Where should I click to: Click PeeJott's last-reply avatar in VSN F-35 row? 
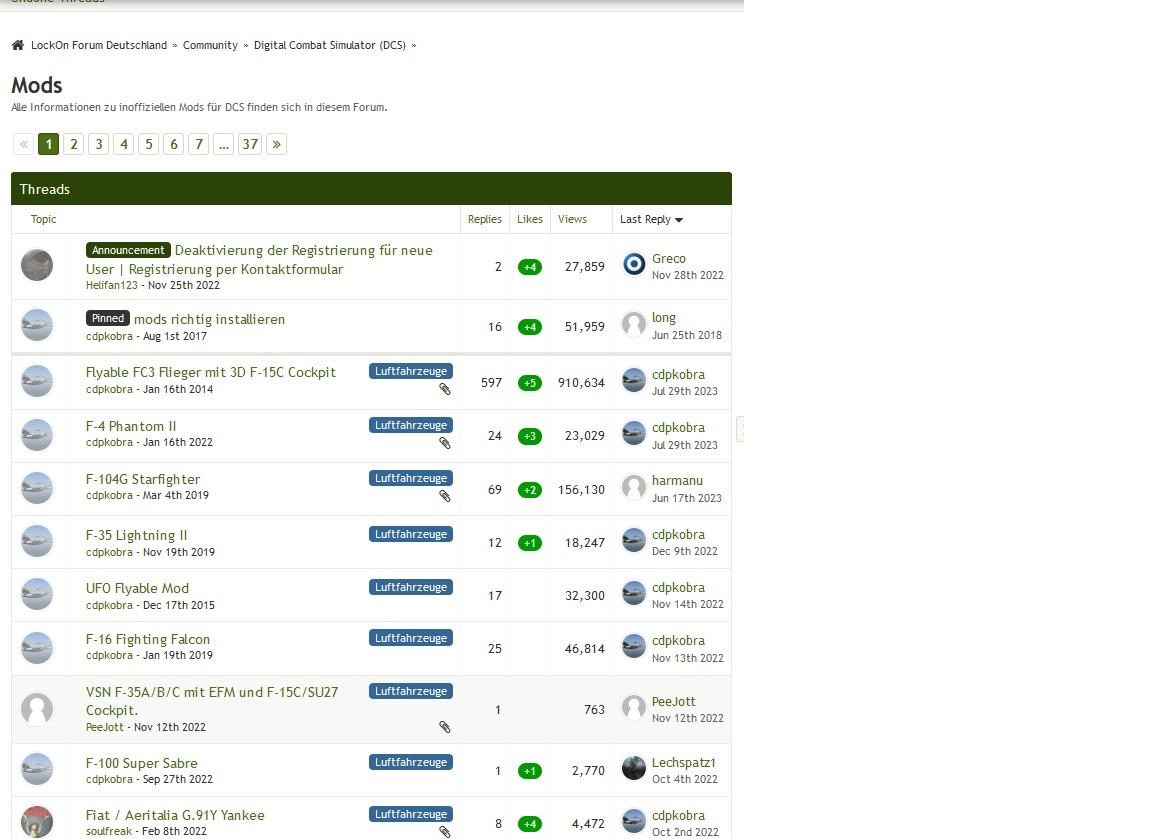[x=633, y=707]
